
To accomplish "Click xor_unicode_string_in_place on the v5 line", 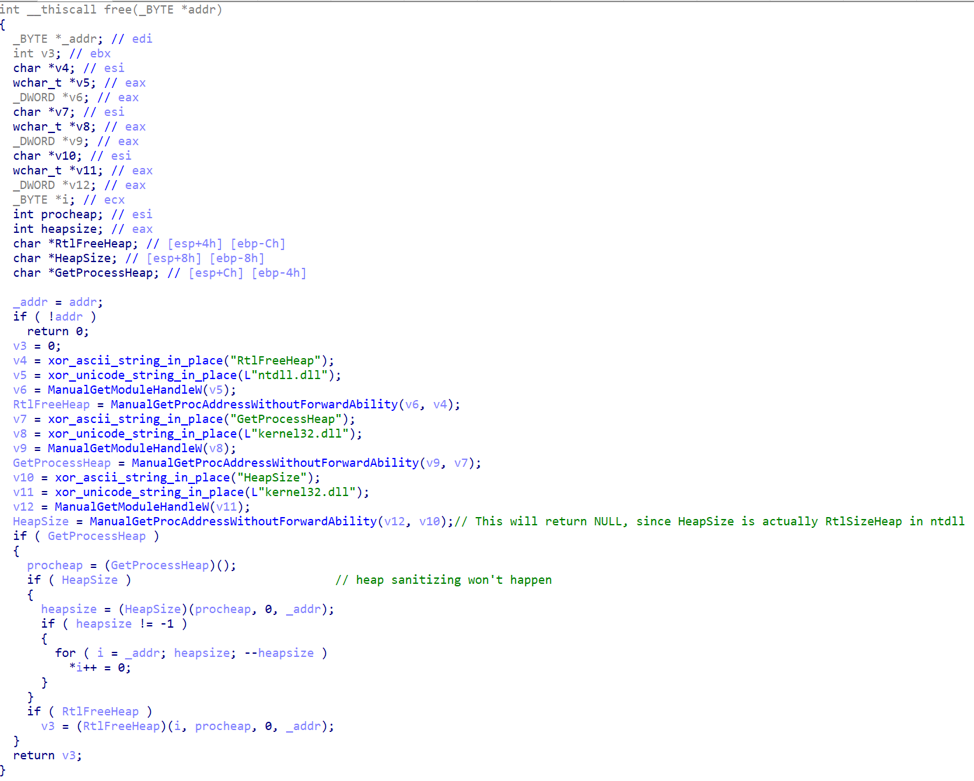I will coord(142,375).
